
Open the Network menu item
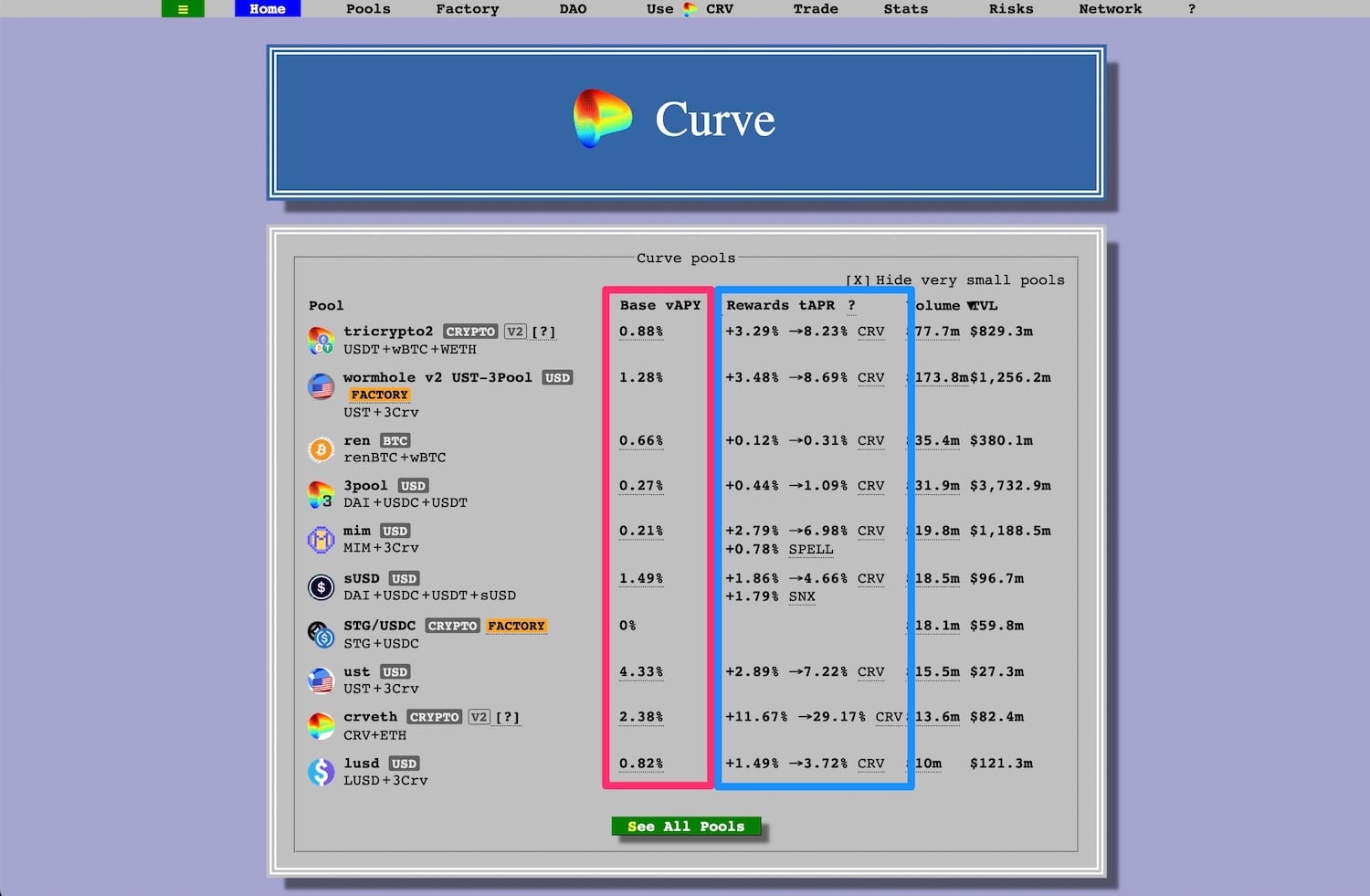pos(1111,9)
